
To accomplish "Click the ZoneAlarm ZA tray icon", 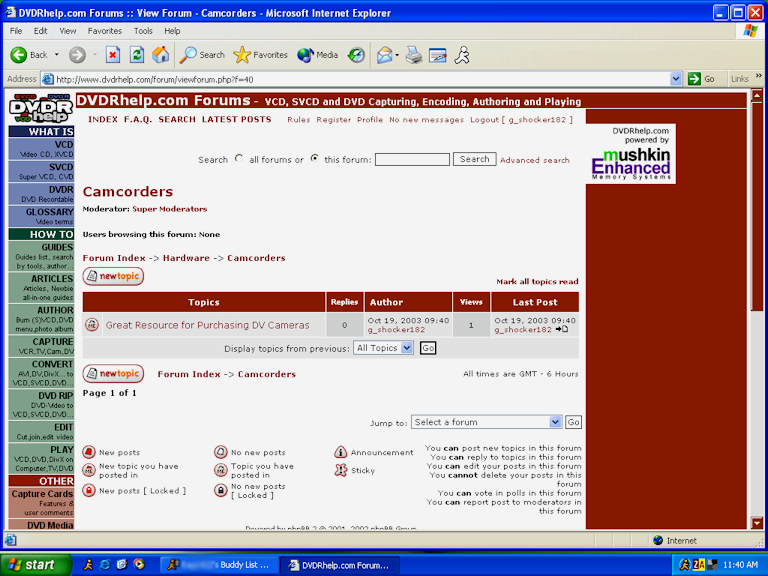I will [x=698, y=565].
